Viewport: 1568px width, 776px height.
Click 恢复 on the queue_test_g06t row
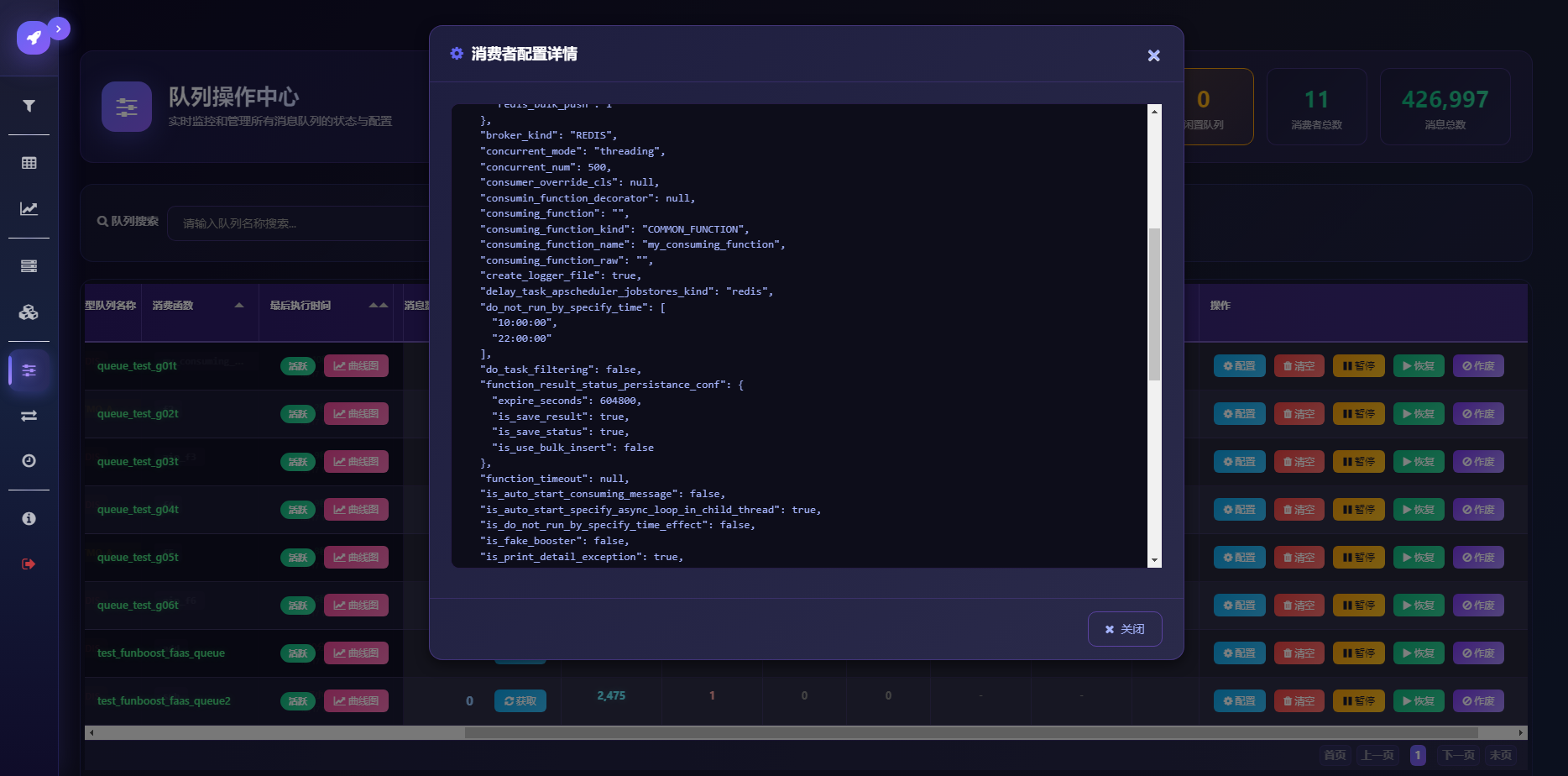click(1419, 606)
